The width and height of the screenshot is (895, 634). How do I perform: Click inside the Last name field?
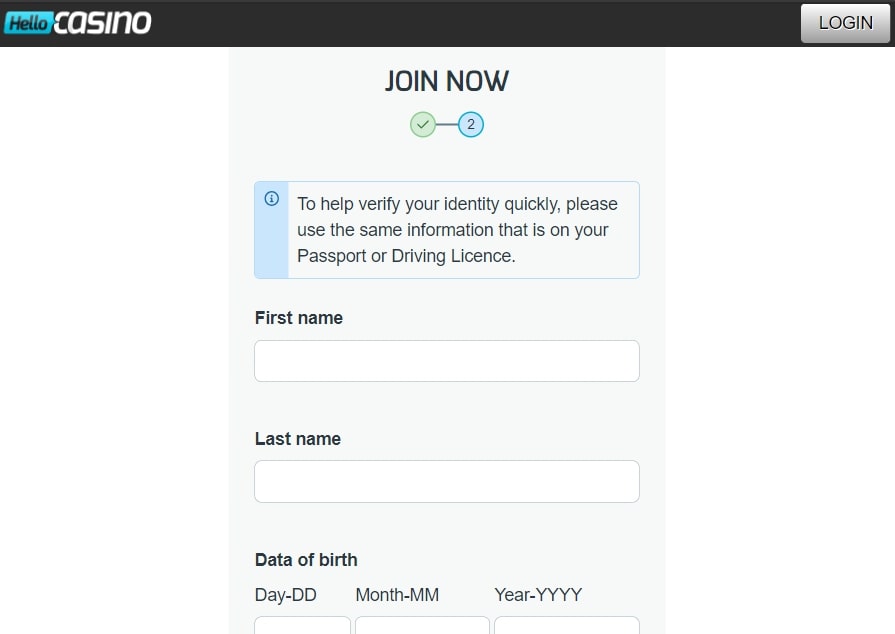click(x=446, y=481)
